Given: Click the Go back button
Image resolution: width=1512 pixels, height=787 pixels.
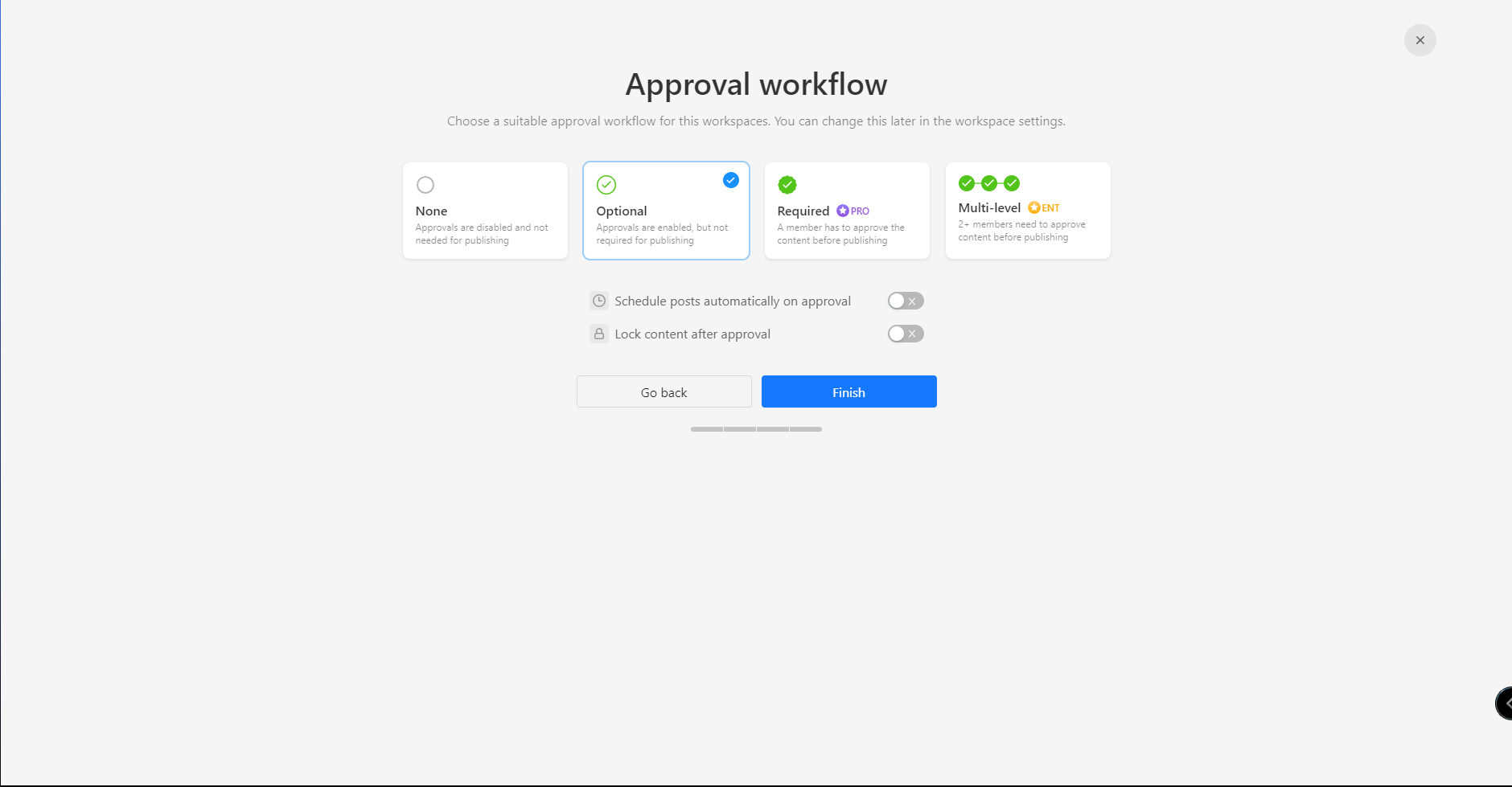Looking at the screenshot, I should click(664, 392).
